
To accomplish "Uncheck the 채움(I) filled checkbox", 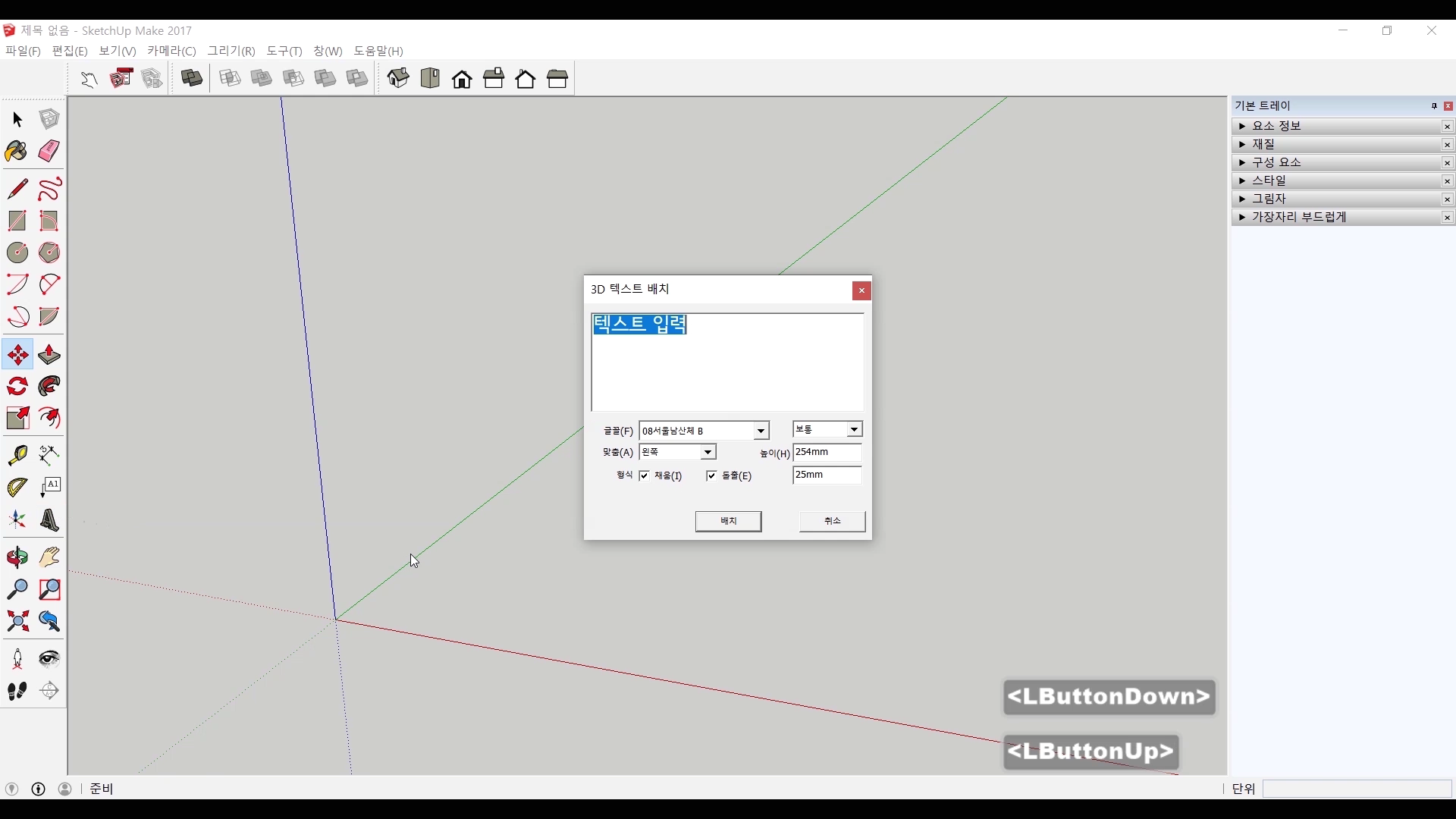I will (645, 476).
